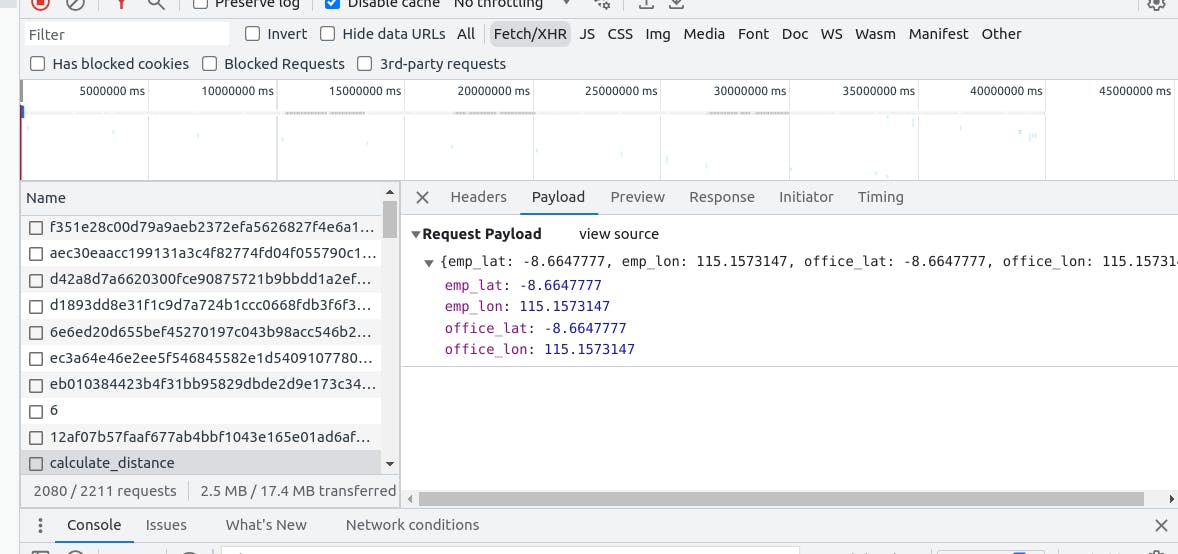Open network search magnifier

coord(156,4)
